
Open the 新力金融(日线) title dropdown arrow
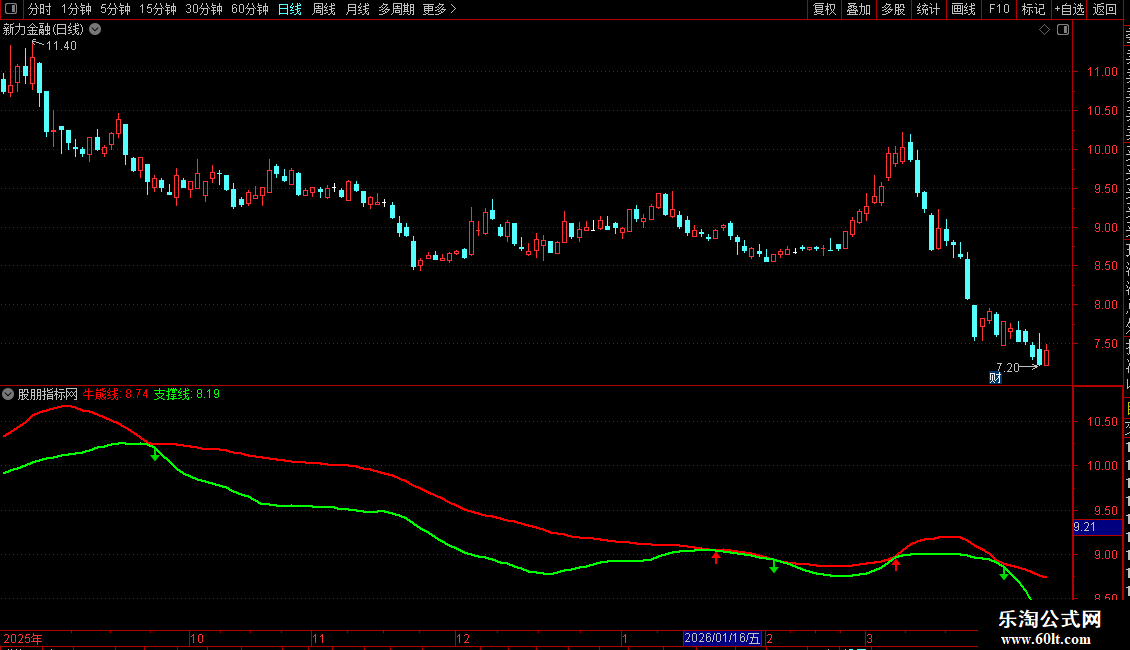[95, 30]
